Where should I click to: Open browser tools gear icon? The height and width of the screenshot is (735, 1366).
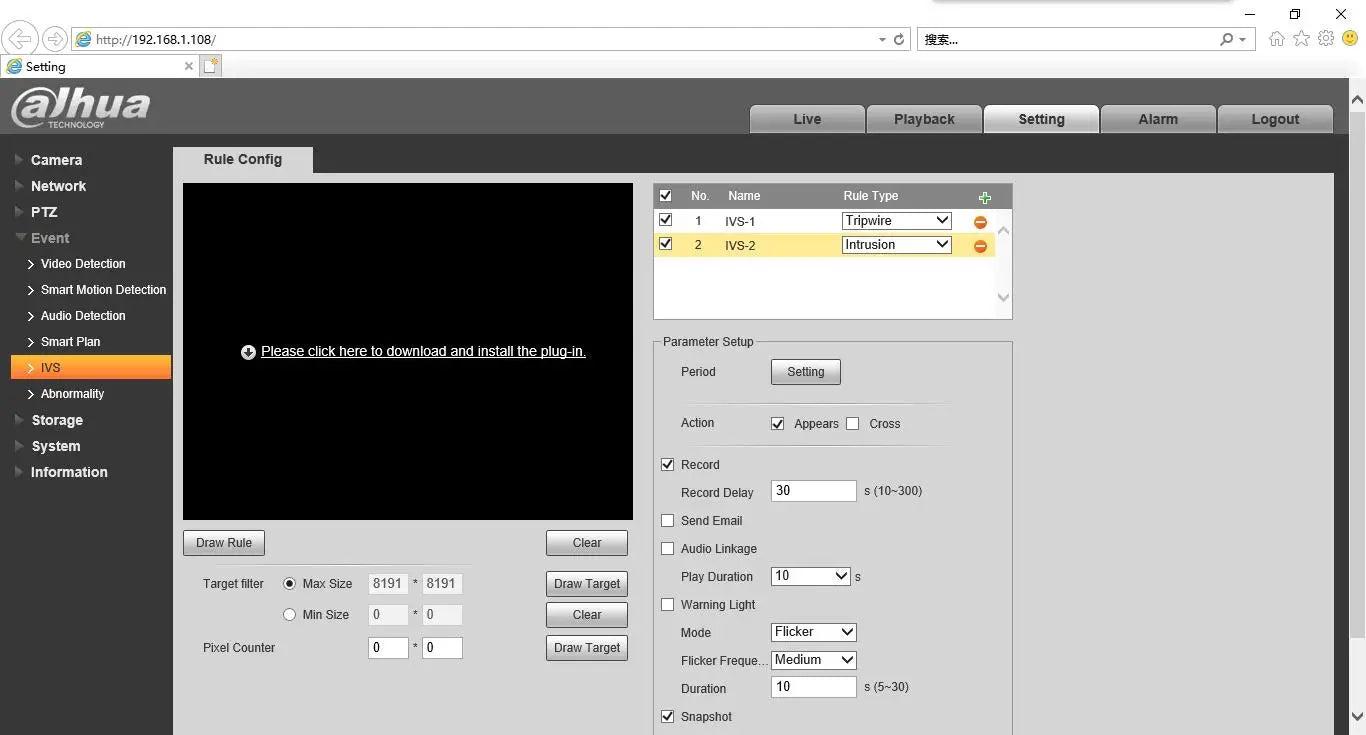tap(1326, 39)
